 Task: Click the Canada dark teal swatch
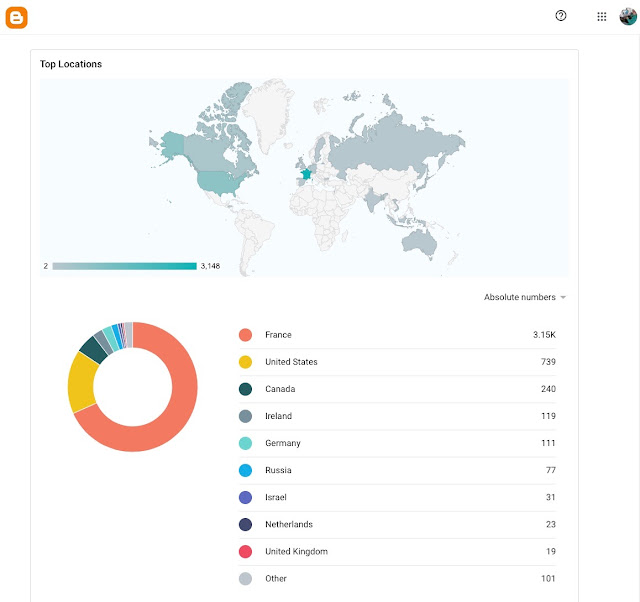click(x=245, y=389)
